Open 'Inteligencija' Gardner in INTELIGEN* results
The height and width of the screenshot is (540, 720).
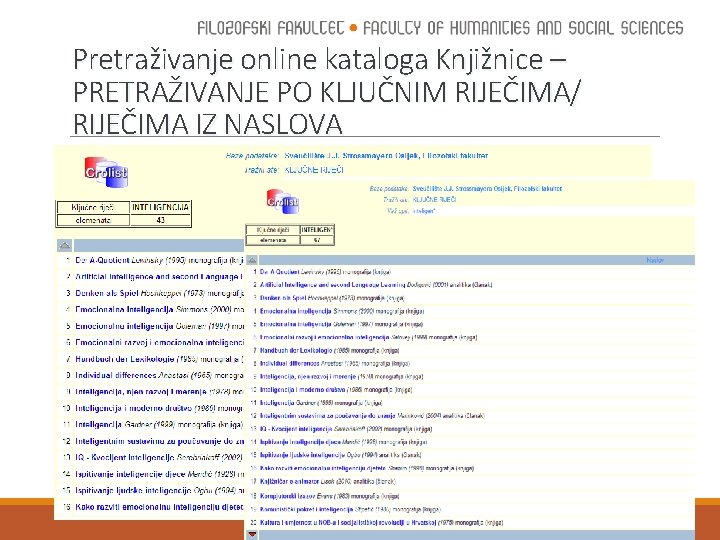(x=276, y=403)
